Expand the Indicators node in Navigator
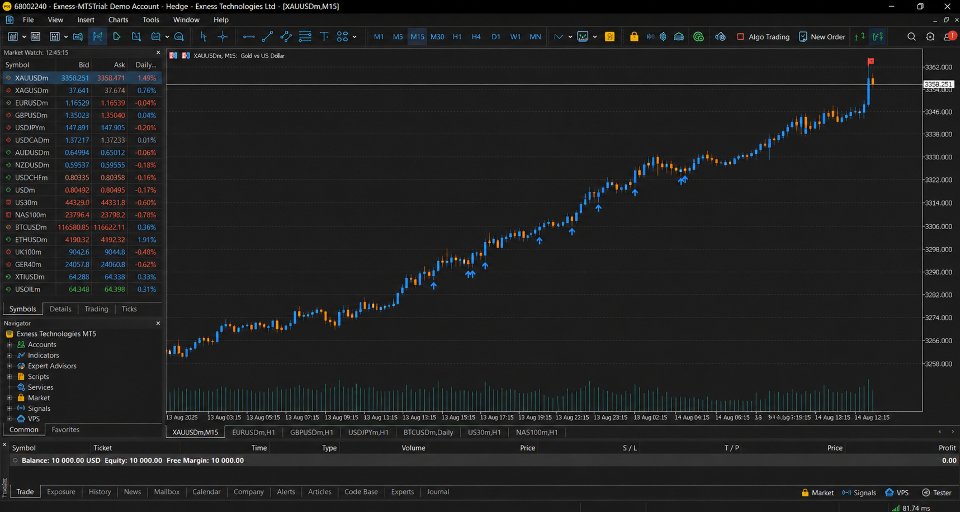 point(9,355)
